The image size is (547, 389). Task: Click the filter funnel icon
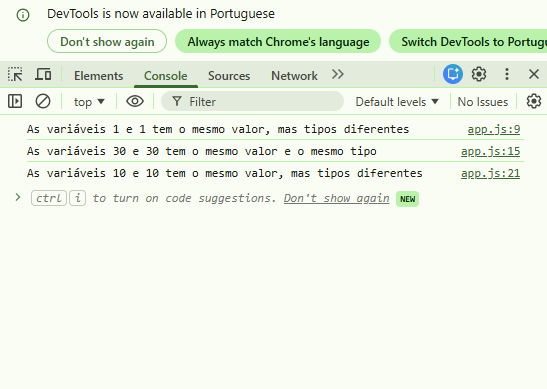[x=177, y=102]
